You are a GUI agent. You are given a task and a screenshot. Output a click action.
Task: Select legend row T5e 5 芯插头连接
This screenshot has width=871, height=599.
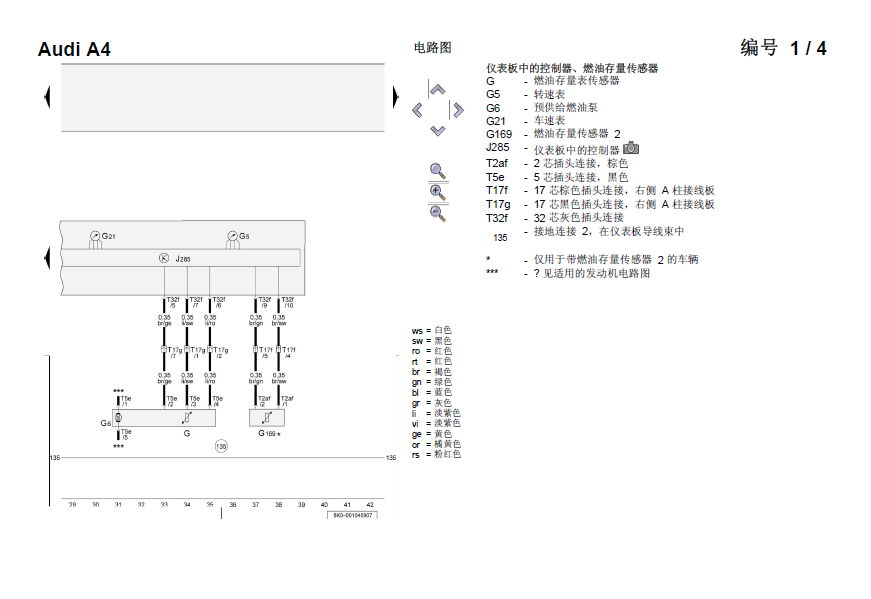[x=557, y=177]
